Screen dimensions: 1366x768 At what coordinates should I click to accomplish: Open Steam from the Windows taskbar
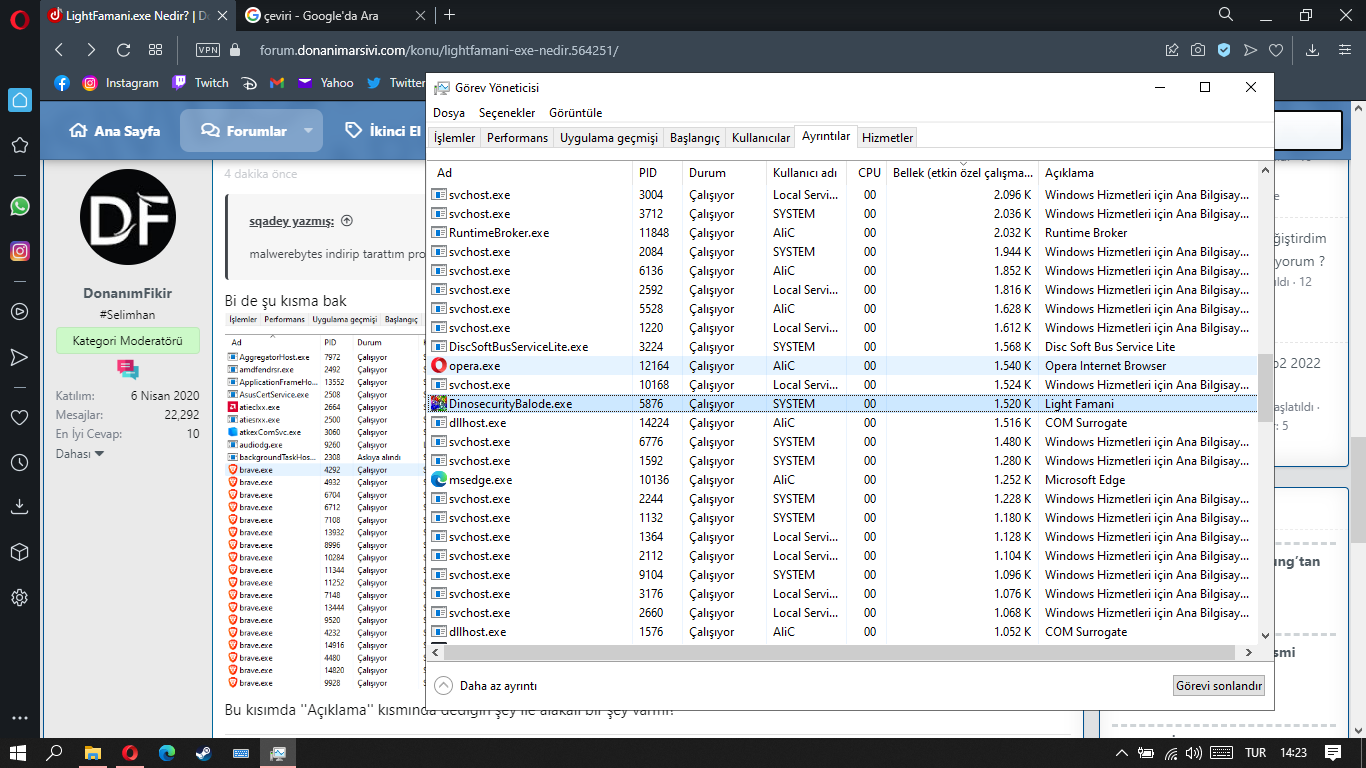[x=203, y=752]
